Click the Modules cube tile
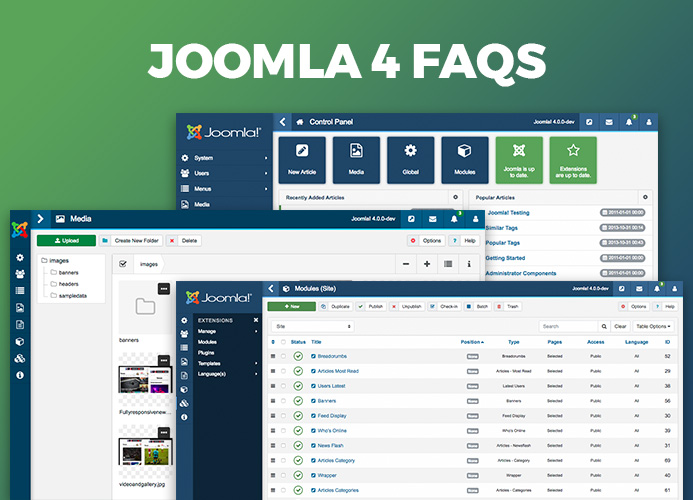693x500 pixels. point(465,160)
